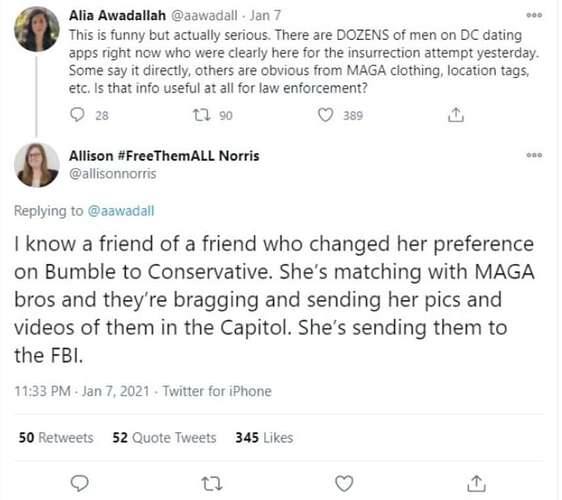Retweet Alia Awadallah's tweet

tap(201, 115)
